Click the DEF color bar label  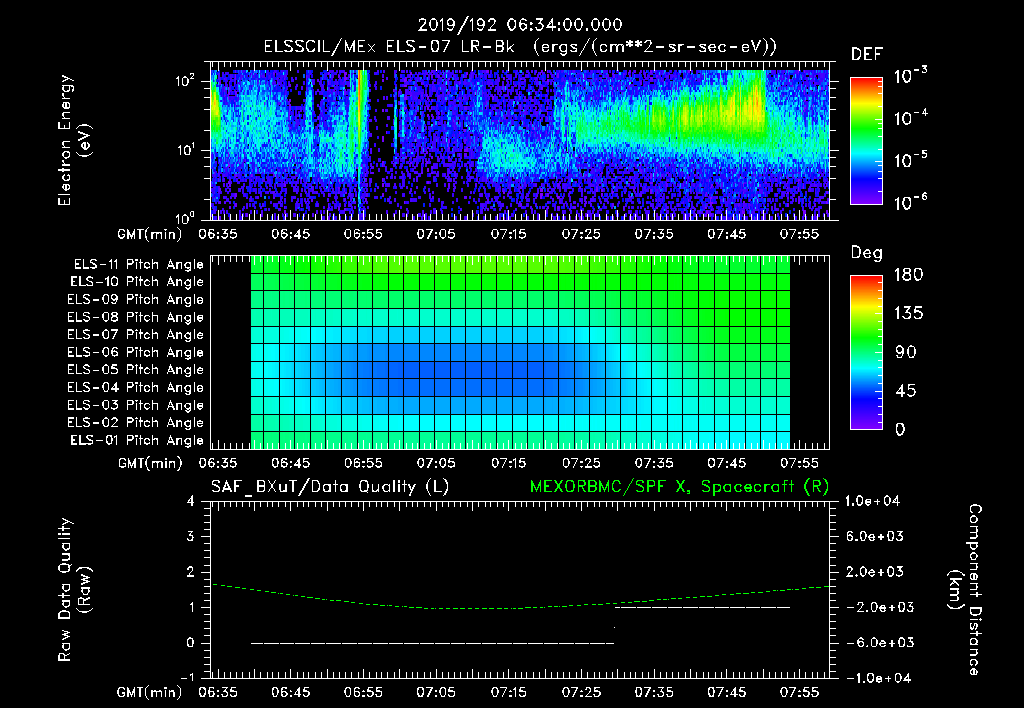[867, 55]
